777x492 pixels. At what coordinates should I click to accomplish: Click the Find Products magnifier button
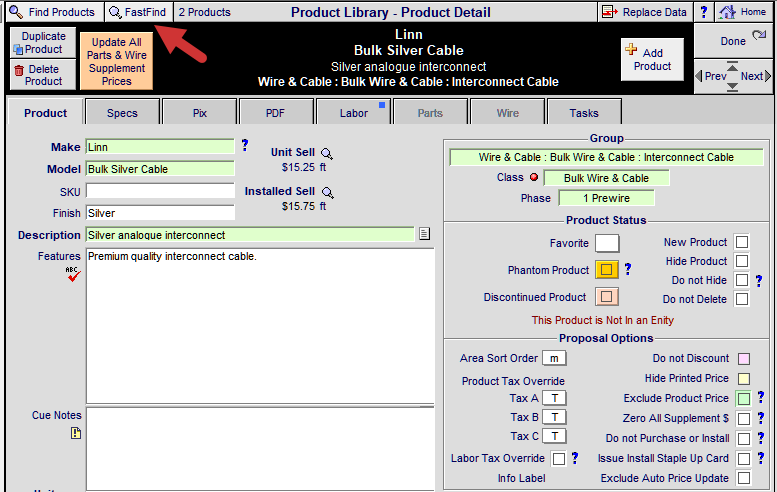click(x=53, y=12)
